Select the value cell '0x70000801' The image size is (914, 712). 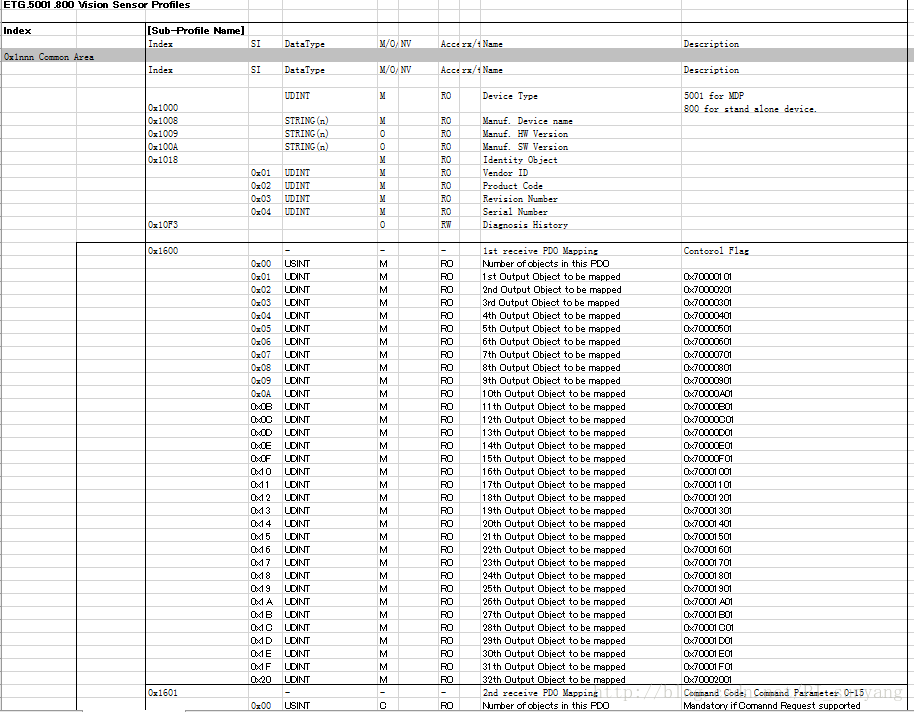707,368
